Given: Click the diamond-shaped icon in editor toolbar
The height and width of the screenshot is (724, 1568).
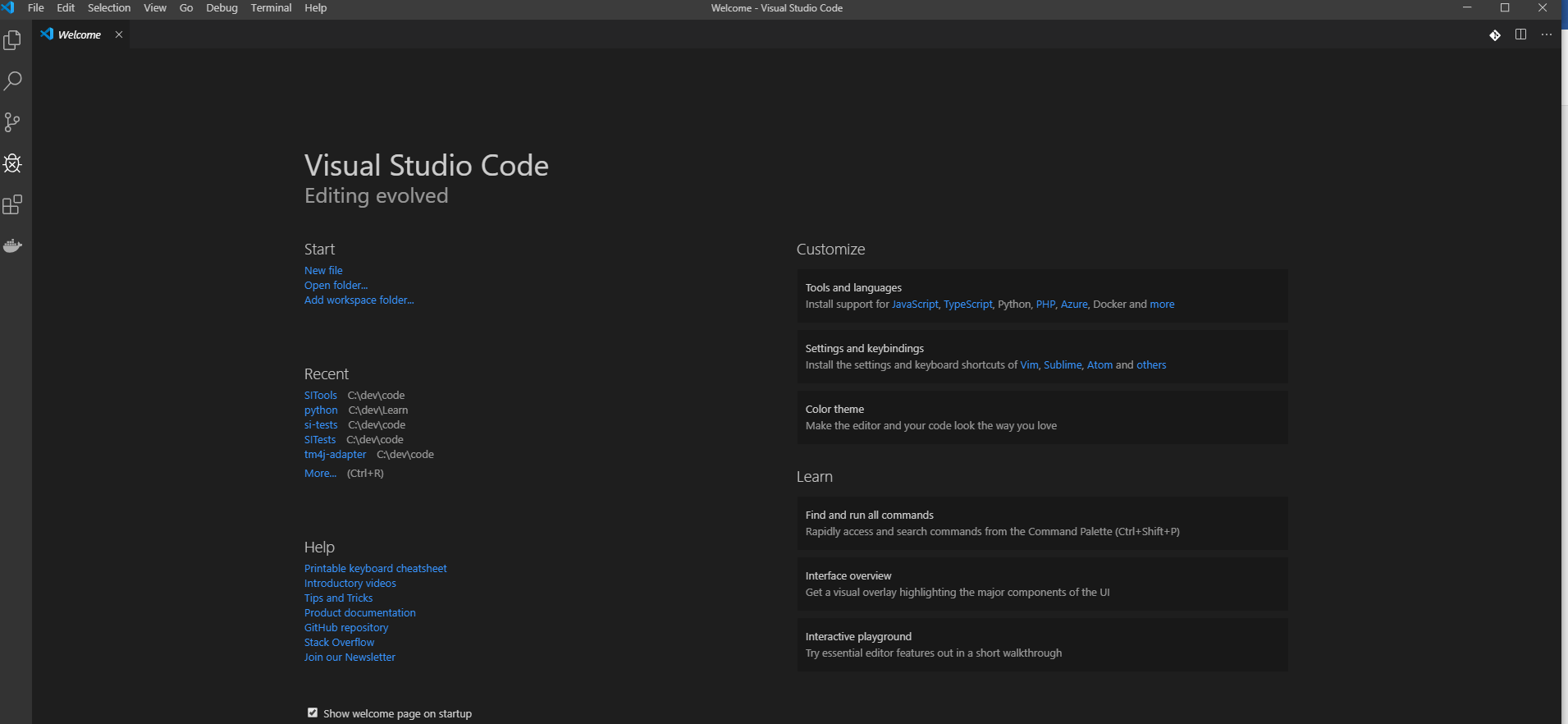Looking at the screenshot, I should (1495, 34).
